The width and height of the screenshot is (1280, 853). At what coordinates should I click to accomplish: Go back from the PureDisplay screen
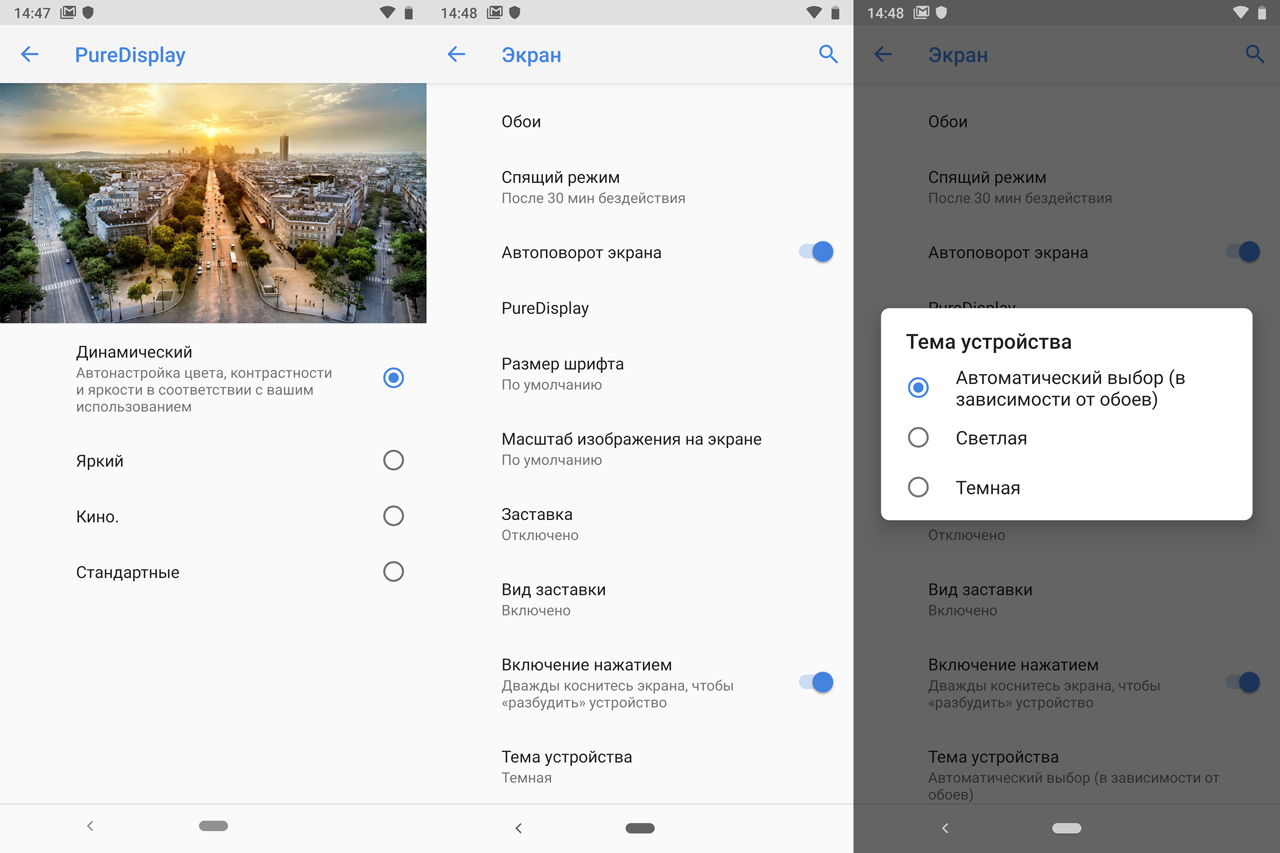[30, 55]
